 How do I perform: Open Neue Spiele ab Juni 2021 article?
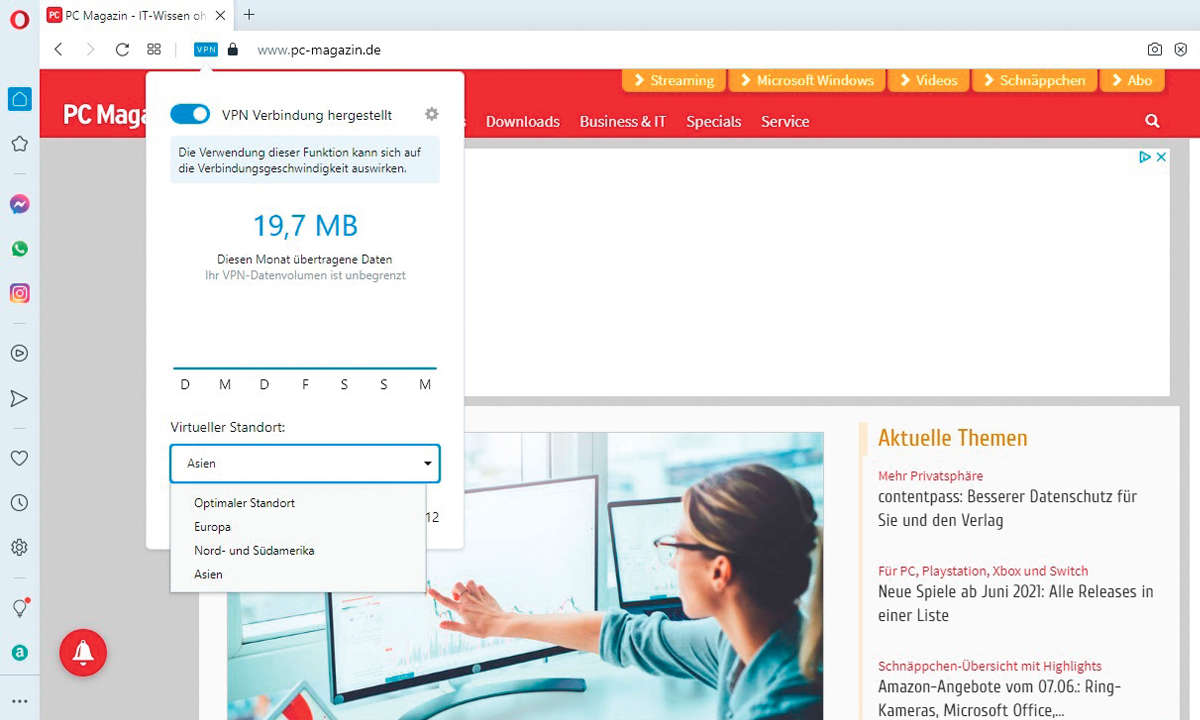[x=1016, y=603]
